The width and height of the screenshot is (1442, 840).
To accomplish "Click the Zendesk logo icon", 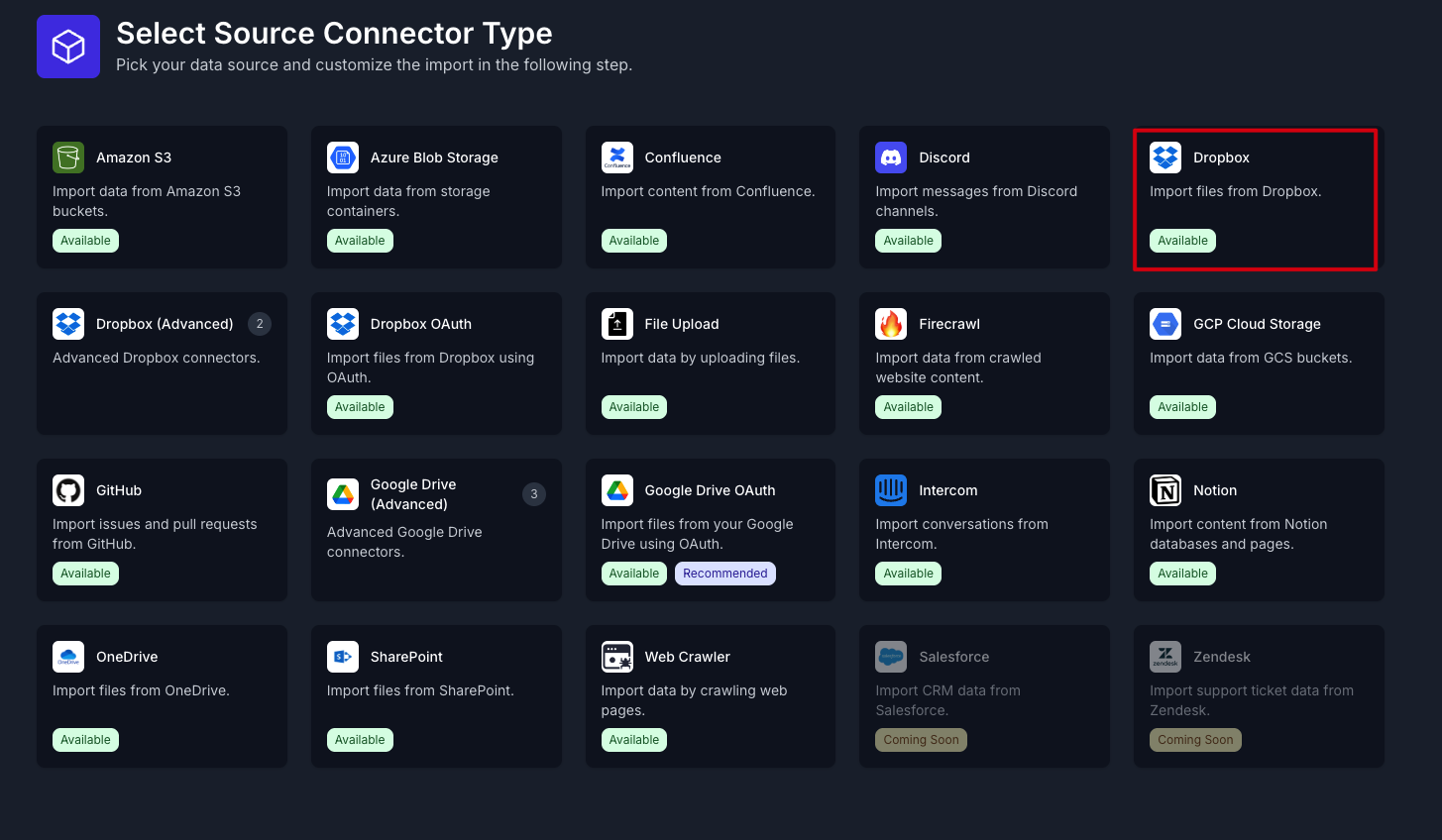I will (x=1165, y=657).
